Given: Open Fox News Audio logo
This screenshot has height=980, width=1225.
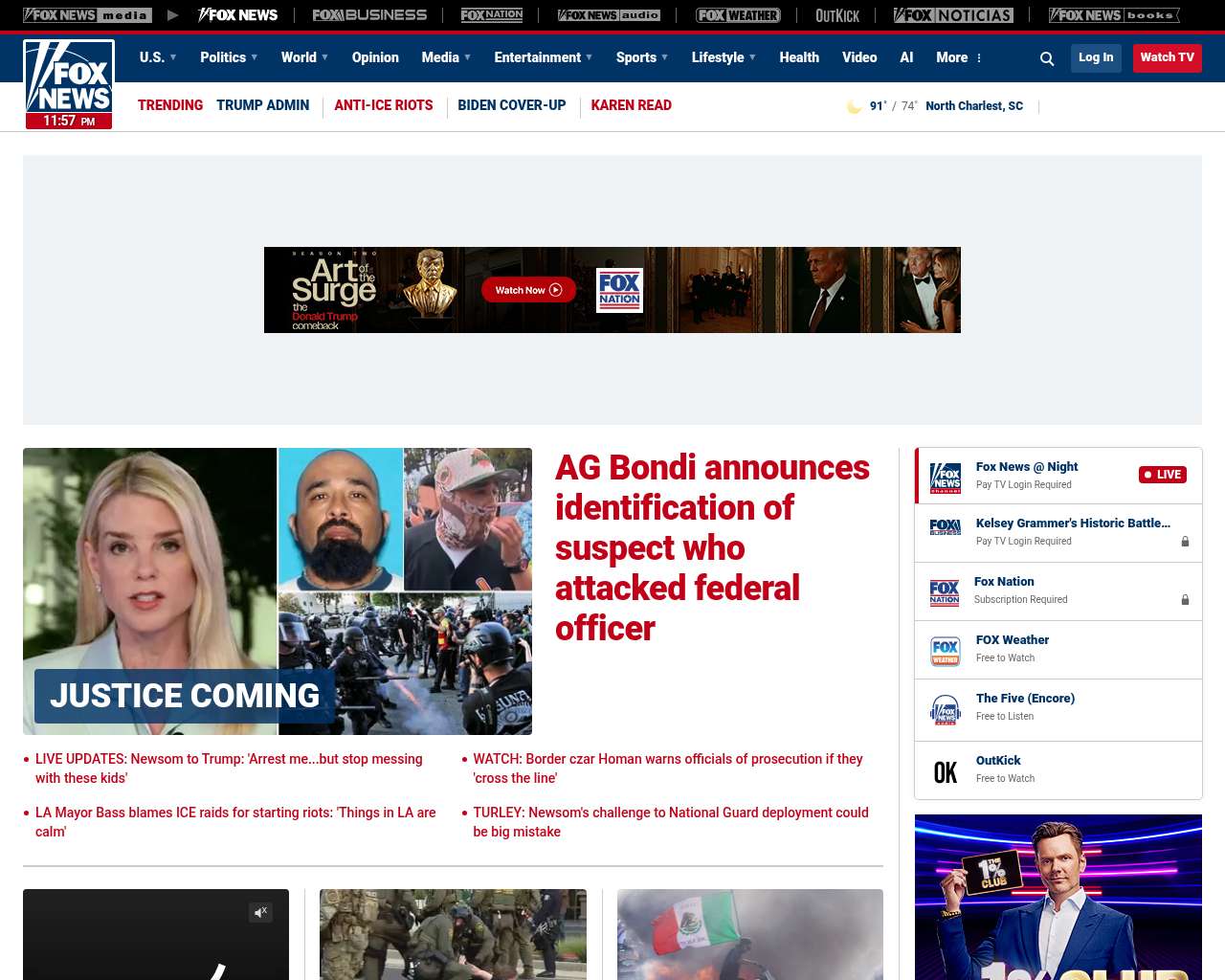Looking at the screenshot, I should (x=610, y=15).
